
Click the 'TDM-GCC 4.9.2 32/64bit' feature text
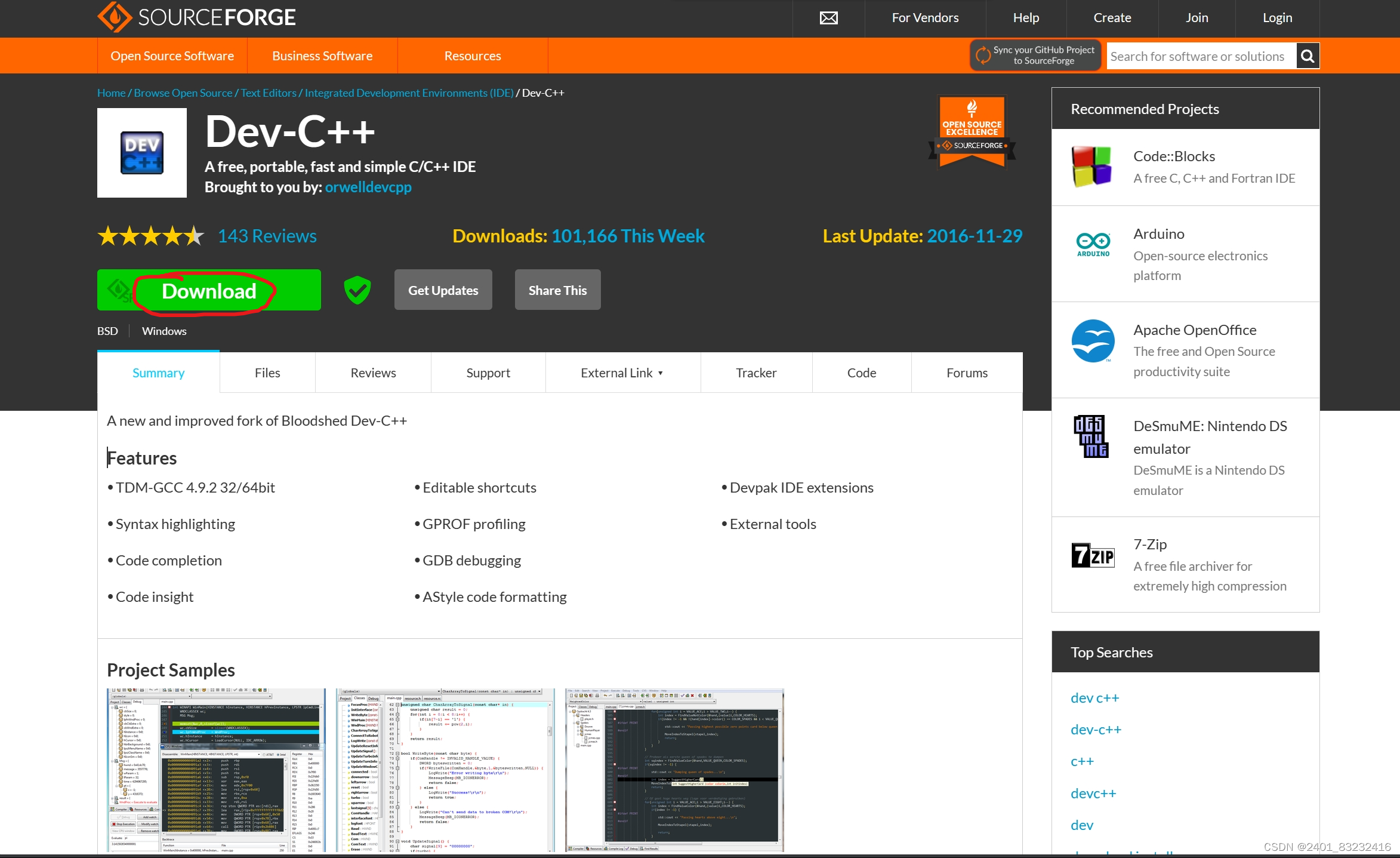[x=195, y=488]
